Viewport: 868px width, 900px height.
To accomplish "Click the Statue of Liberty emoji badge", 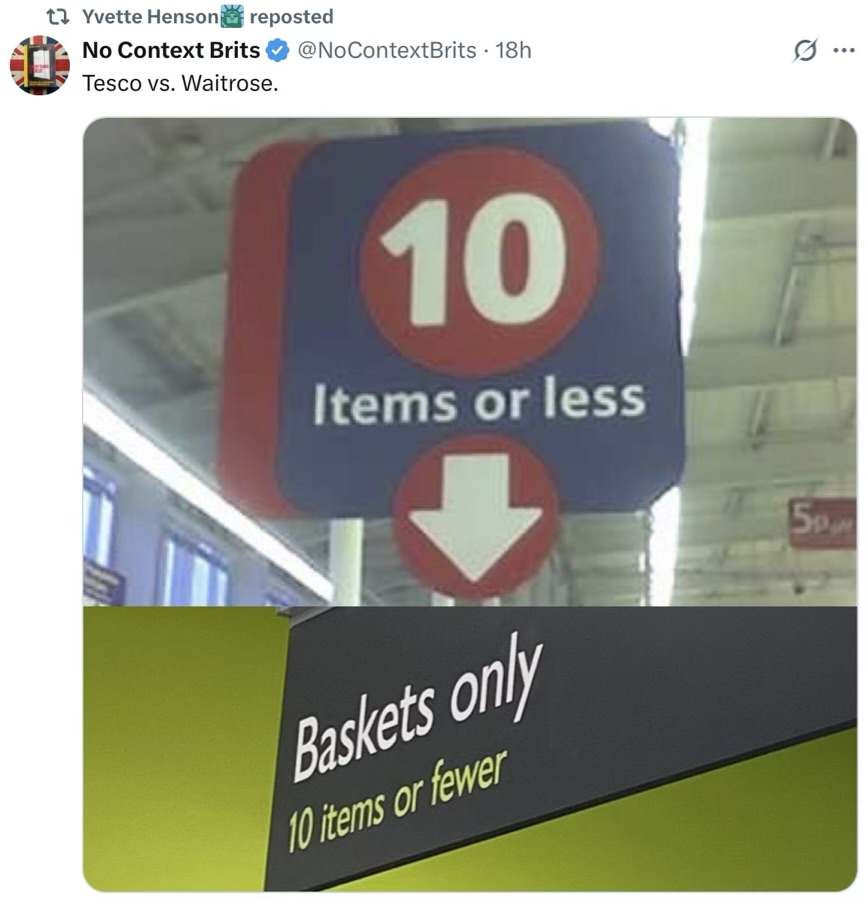I will click(232, 16).
